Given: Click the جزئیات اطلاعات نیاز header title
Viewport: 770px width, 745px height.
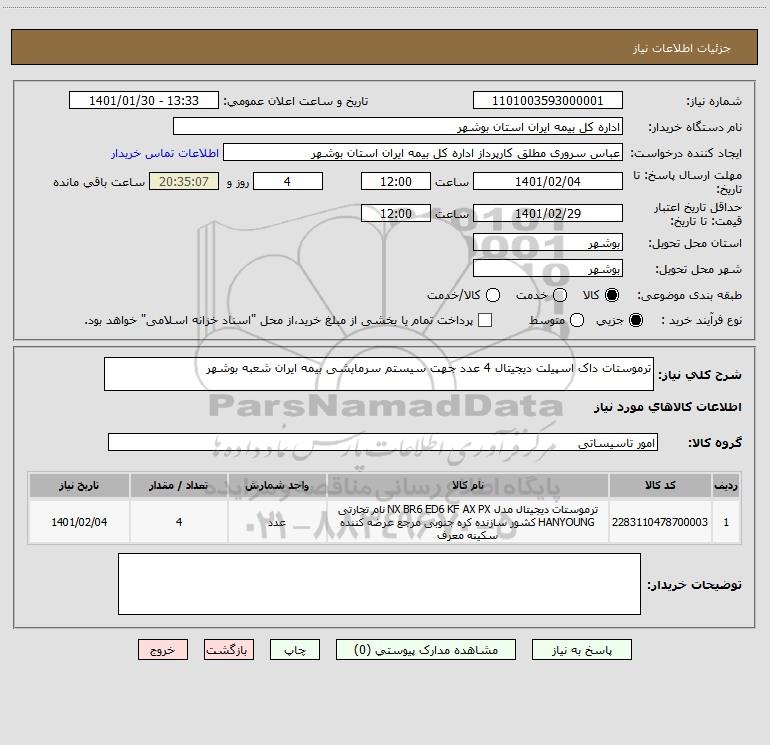Looking at the screenshot, I should click(682, 48).
